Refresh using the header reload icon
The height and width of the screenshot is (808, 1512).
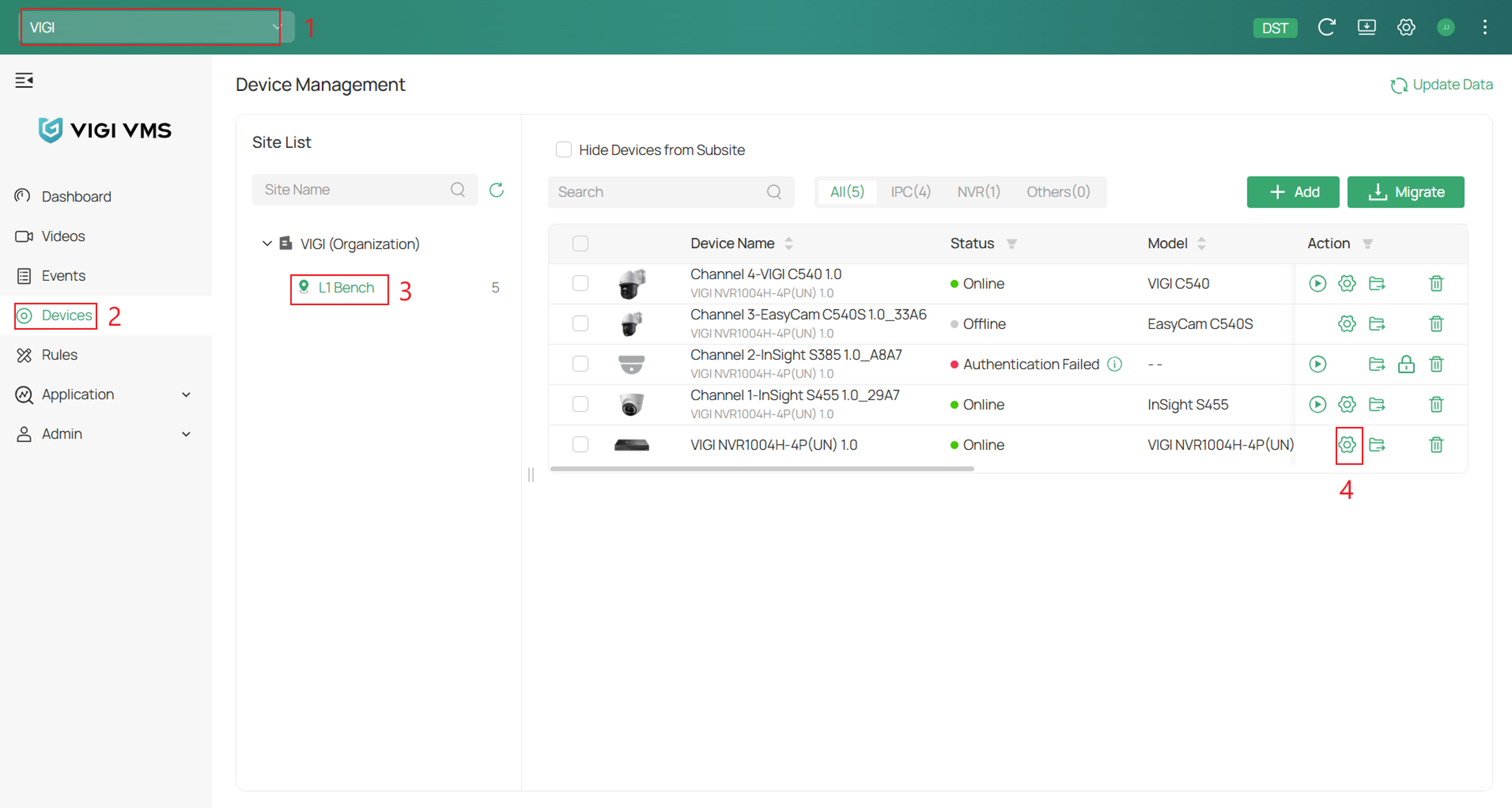click(1327, 27)
